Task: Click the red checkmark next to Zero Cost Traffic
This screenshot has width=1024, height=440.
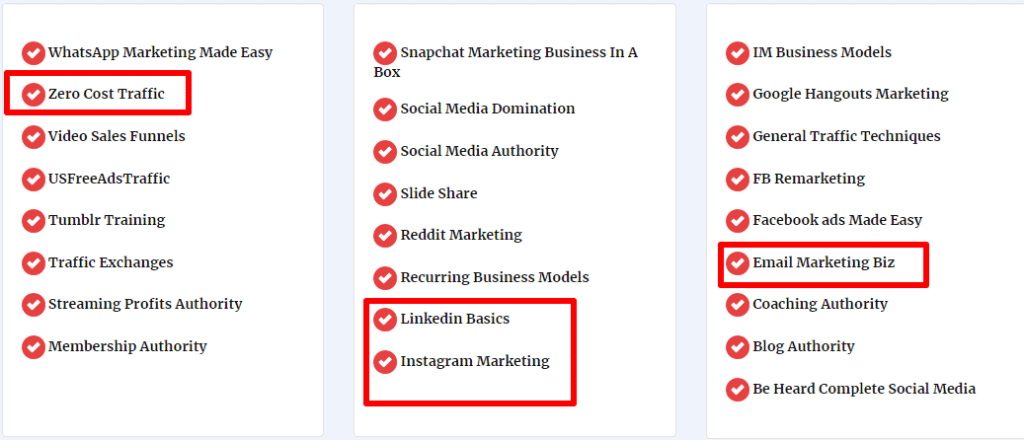Action: coord(33,95)
